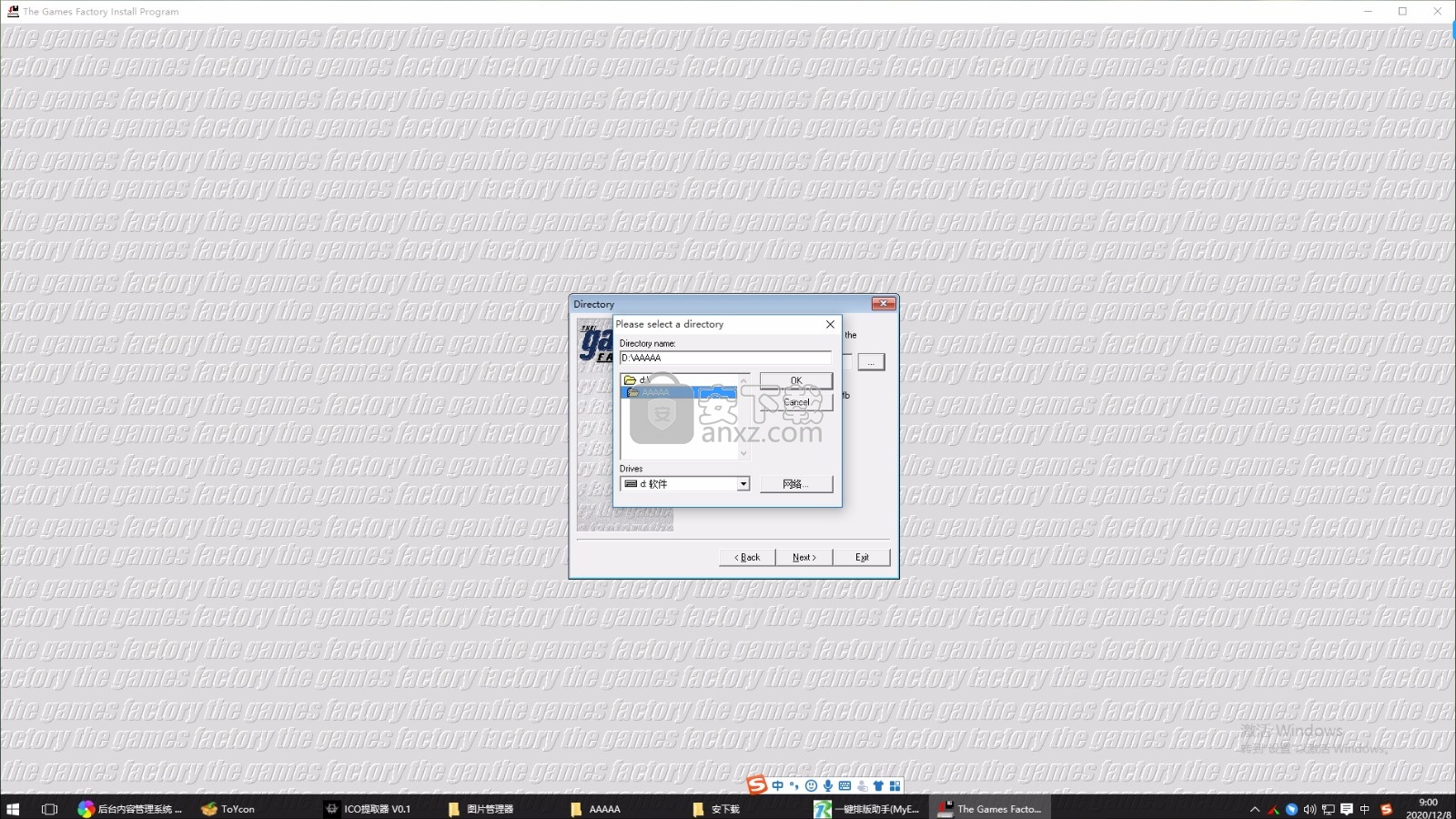
Task: Click the installer title bar icon
Action: (13, 11)
